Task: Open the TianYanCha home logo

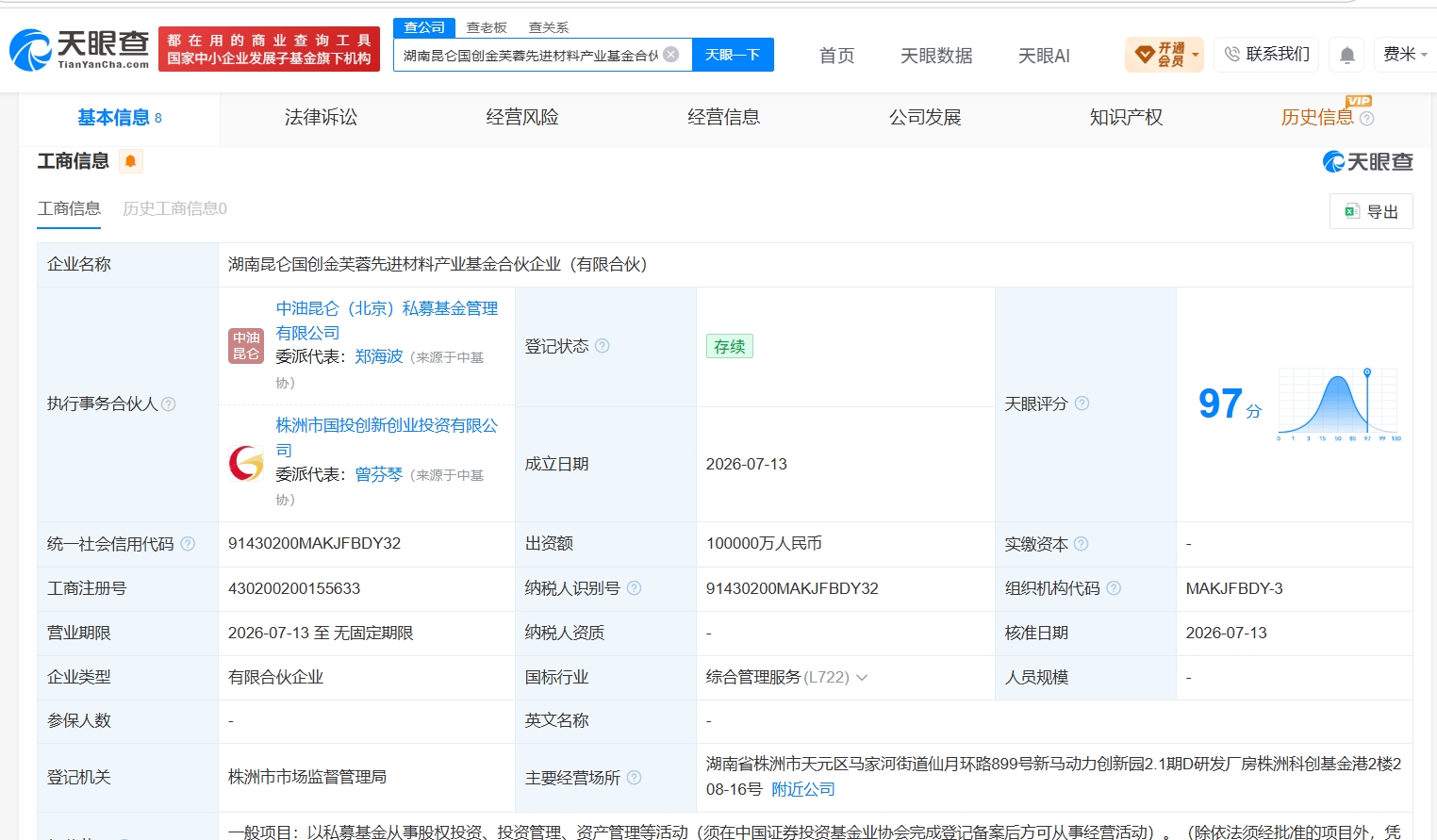Action: pos(79,49)
